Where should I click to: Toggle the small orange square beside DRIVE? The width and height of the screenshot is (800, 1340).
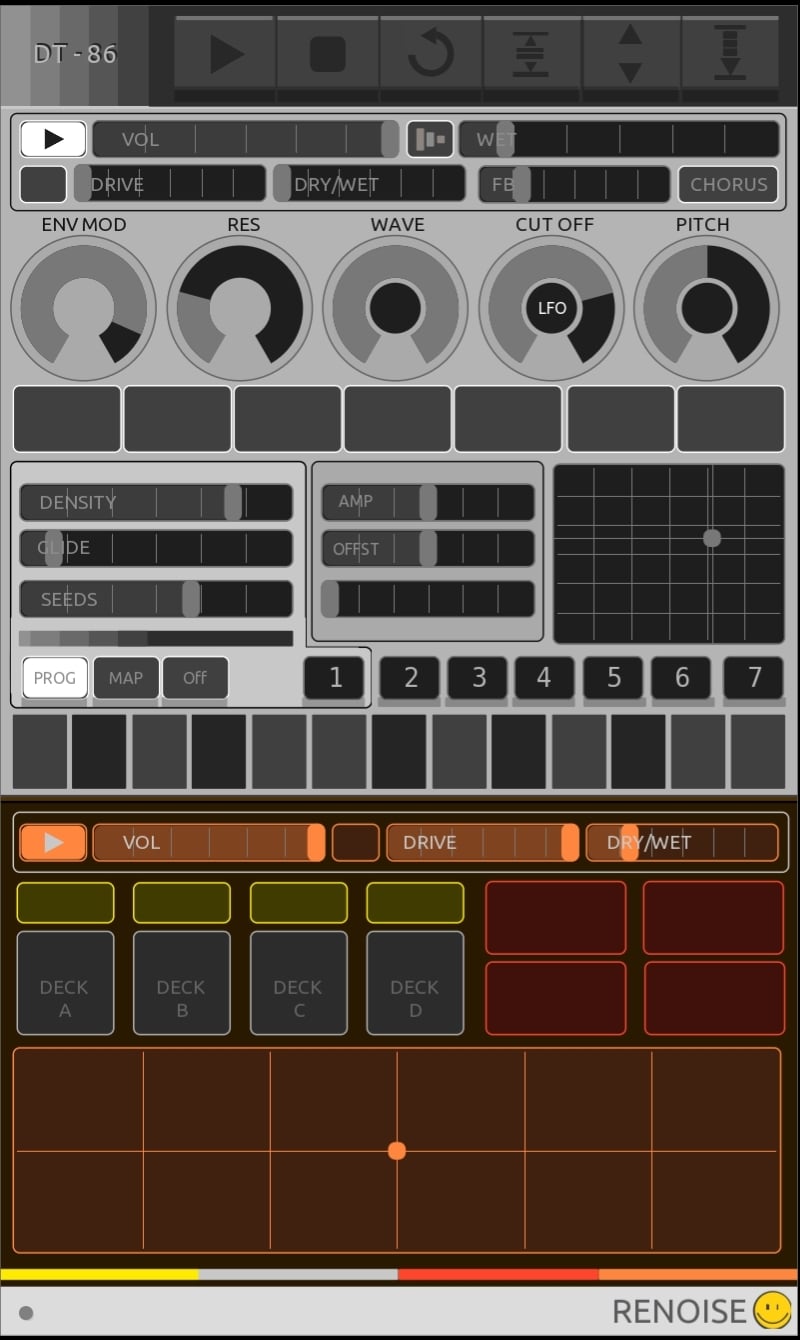click(x=356, y=842)
